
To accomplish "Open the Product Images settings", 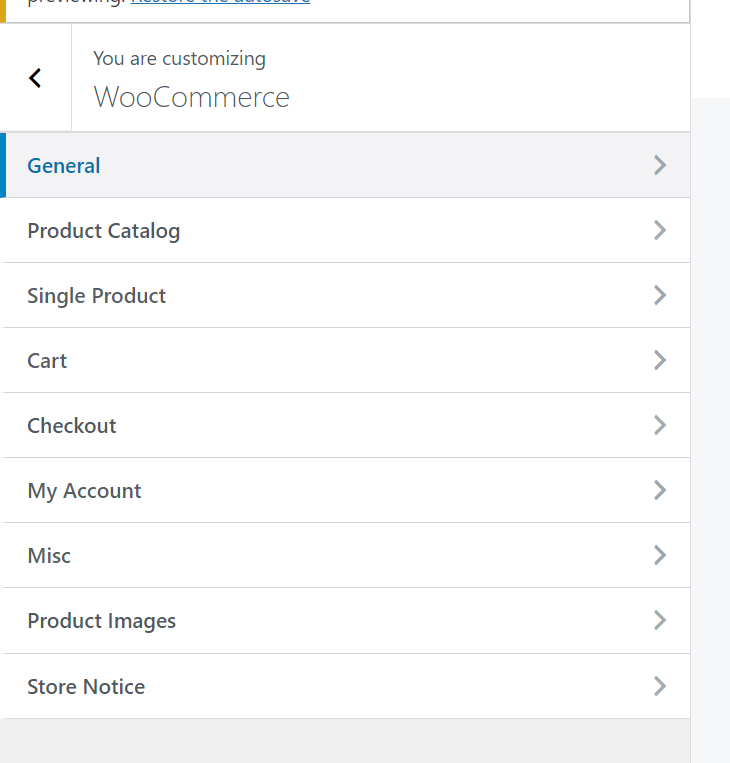I will [x=102, y=621].
